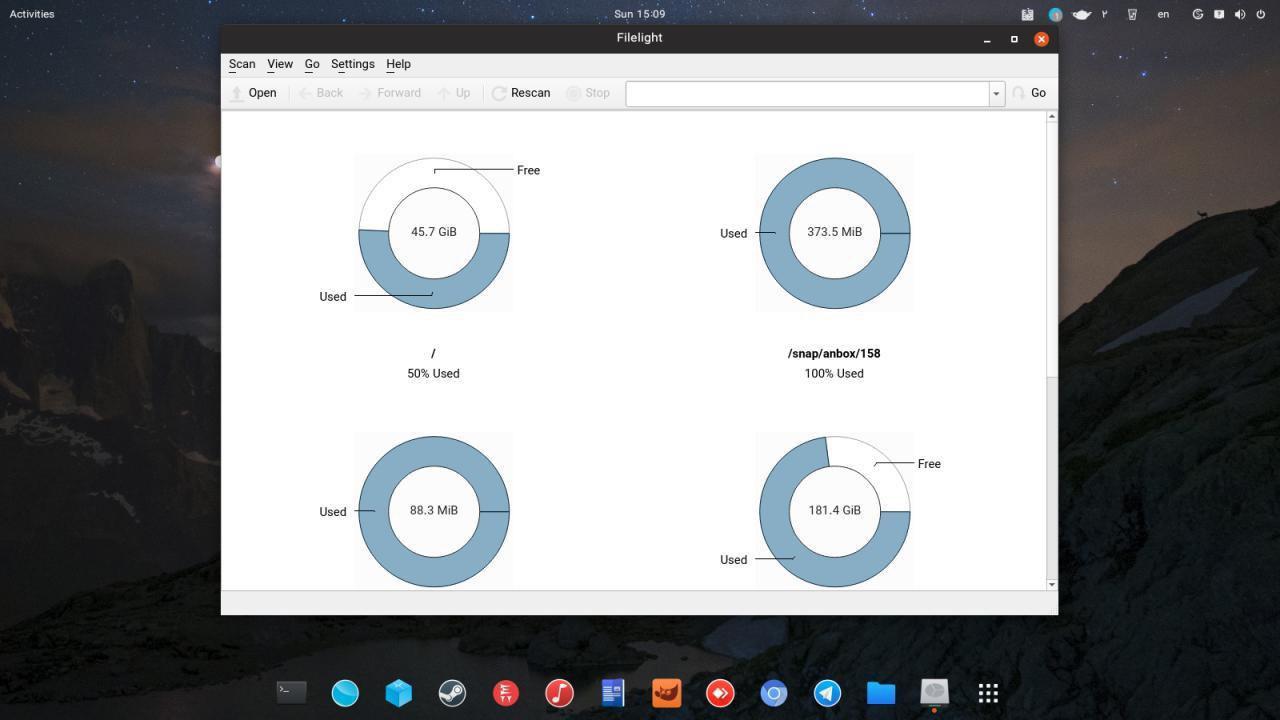The height and width of the screenshot is (720, 1280).
Task: Open the Files folder icon in dock
Action: click(880, 692)
